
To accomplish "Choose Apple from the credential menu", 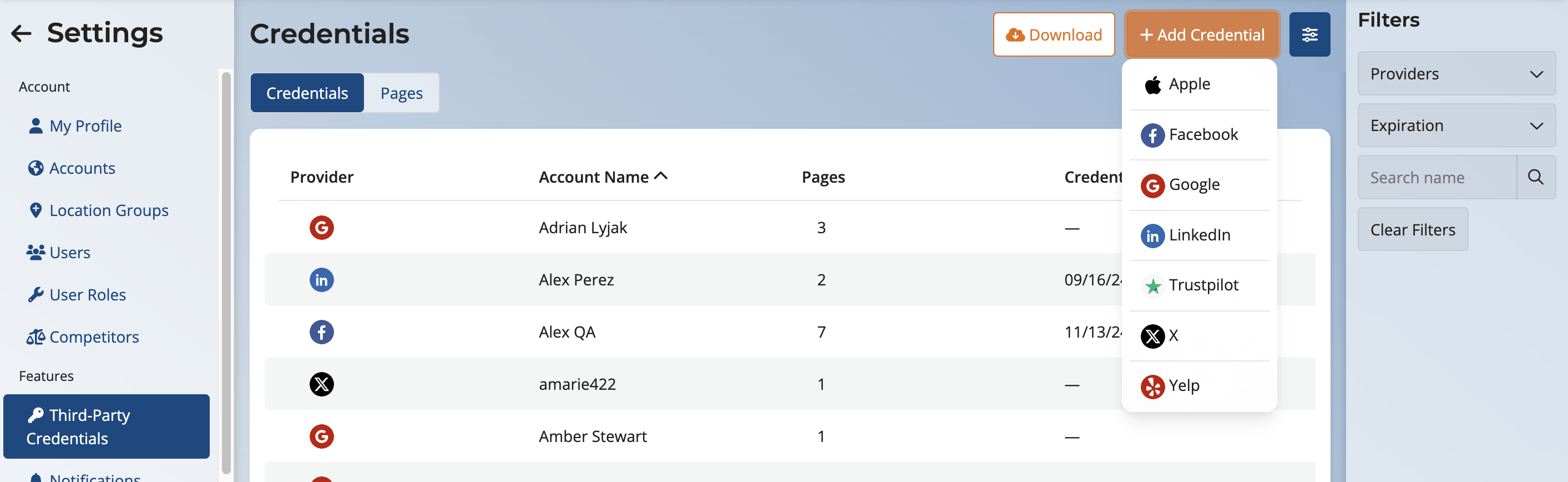I will pos(1189,85).
